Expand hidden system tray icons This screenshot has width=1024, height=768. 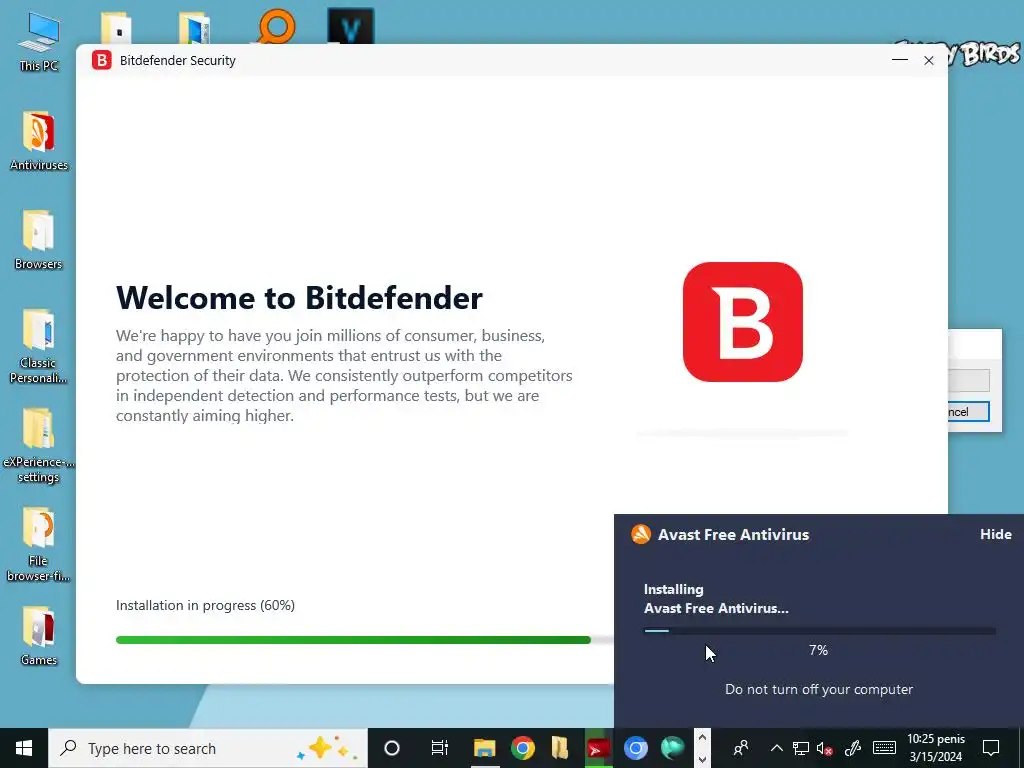[776, 748]
